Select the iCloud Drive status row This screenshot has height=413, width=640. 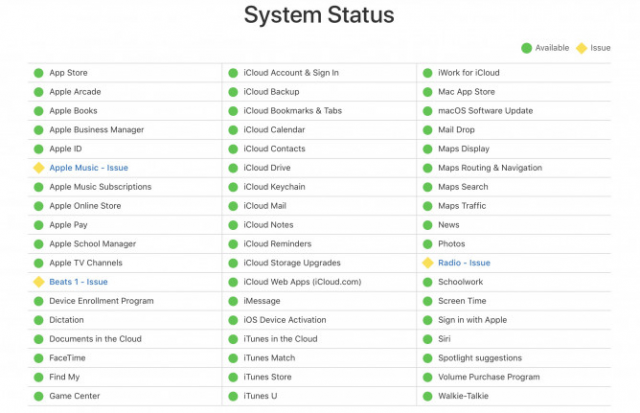(319, 168)
